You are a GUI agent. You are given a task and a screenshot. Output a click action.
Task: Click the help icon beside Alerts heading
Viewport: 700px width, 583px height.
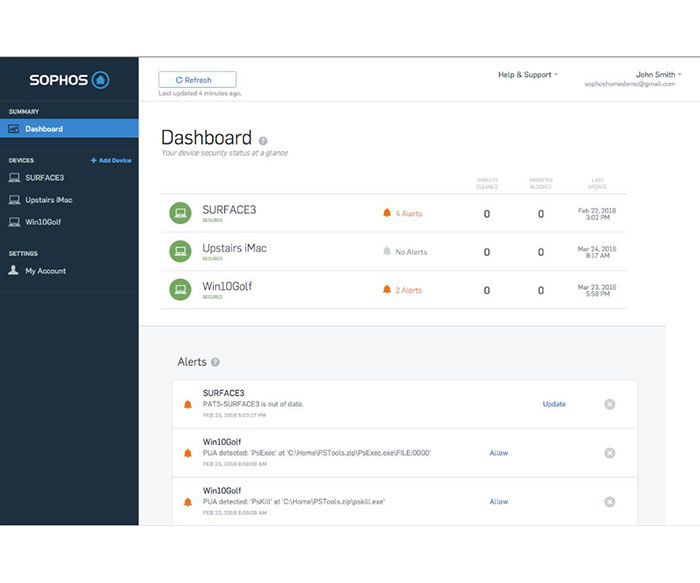point(215,362)
